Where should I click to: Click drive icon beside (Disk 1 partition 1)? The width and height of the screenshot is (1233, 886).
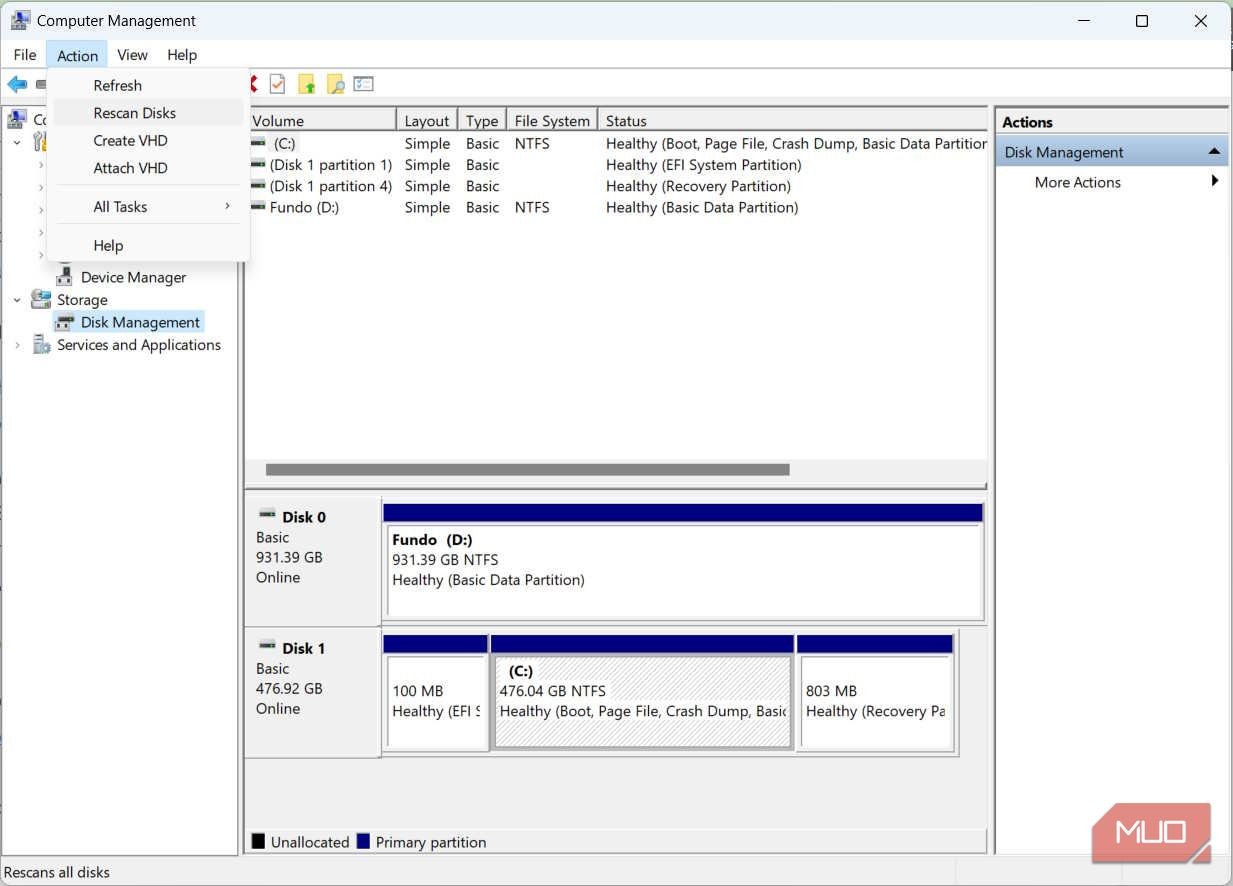pos(258,164)
